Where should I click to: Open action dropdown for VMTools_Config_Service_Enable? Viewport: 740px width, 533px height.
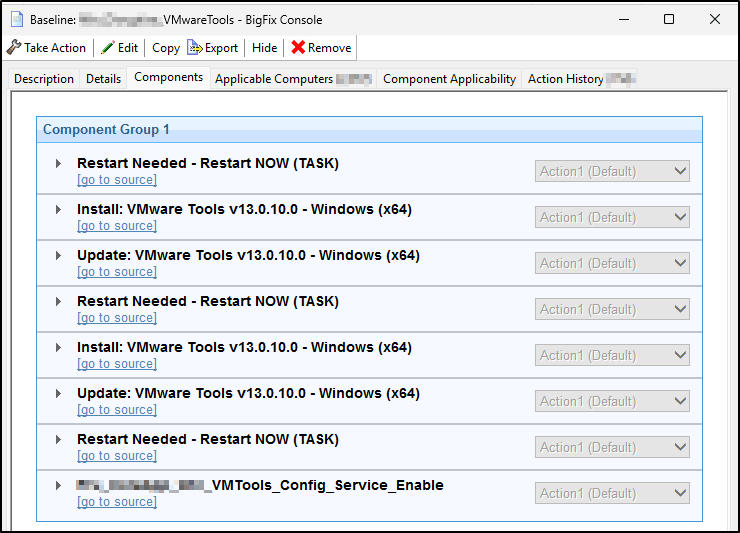tap(612, 493)
